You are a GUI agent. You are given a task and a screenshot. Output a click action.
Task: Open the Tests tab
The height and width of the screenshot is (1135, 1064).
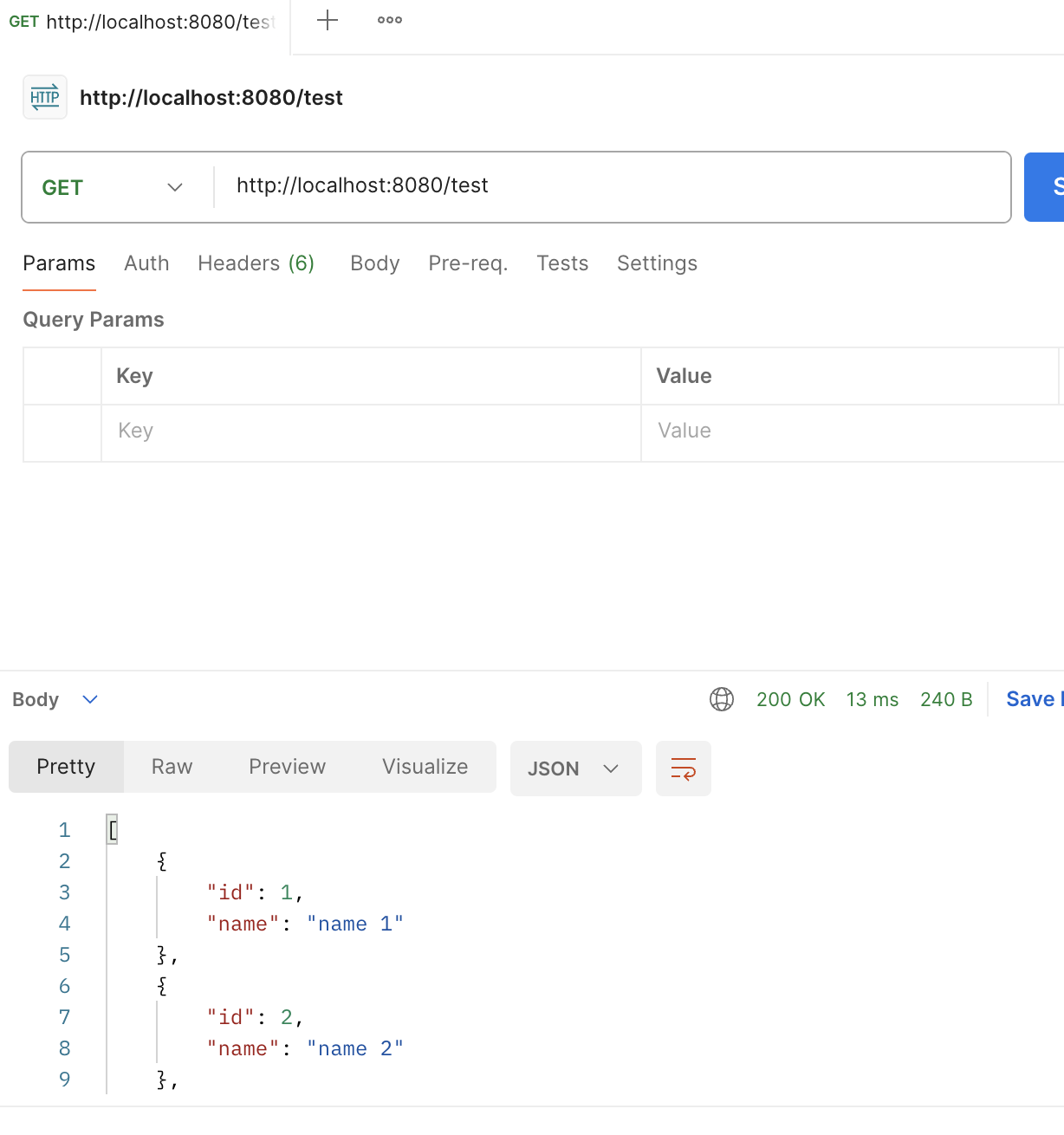click(562, 263)
